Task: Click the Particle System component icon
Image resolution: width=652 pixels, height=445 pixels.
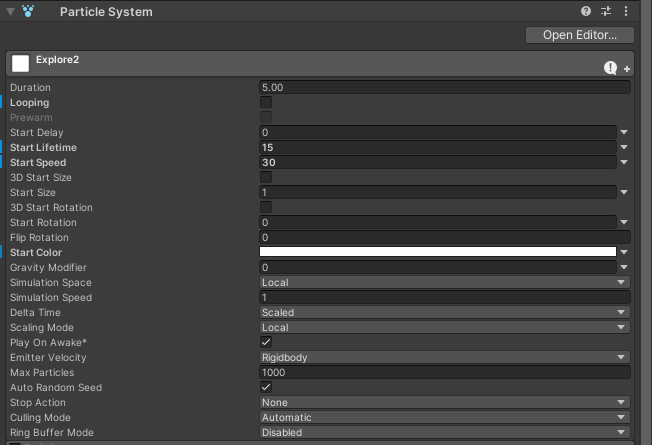Action: click(x=28, y=11)
